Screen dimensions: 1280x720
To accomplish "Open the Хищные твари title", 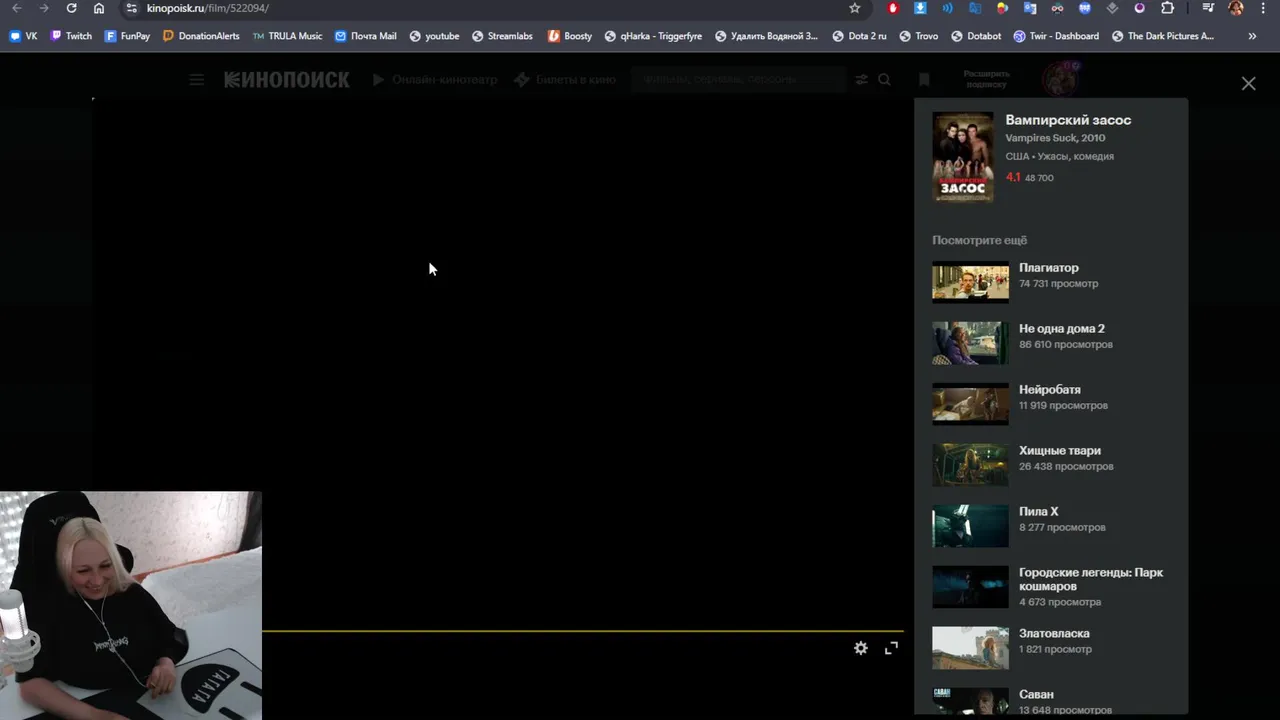I will pos(1060,450).
